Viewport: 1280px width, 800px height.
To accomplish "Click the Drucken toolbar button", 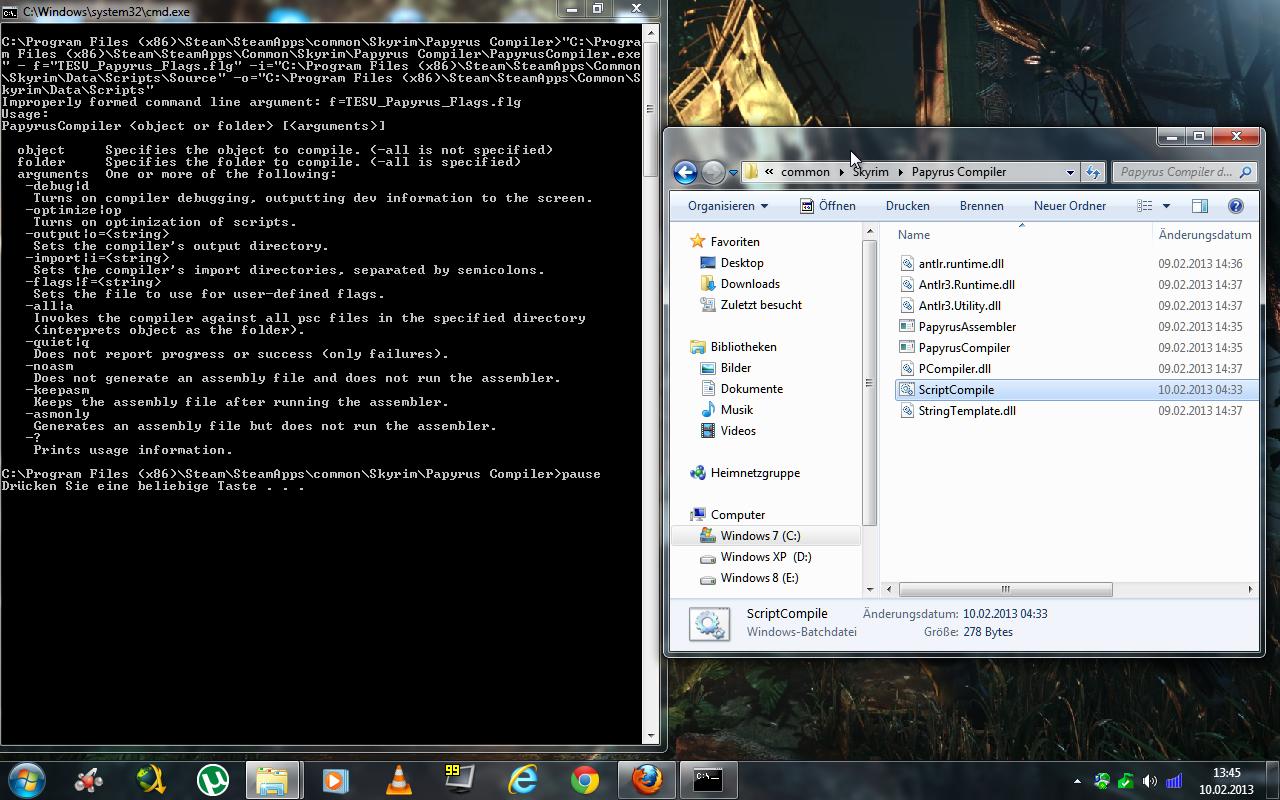I will pyautogui.click(x=907, y=206).
